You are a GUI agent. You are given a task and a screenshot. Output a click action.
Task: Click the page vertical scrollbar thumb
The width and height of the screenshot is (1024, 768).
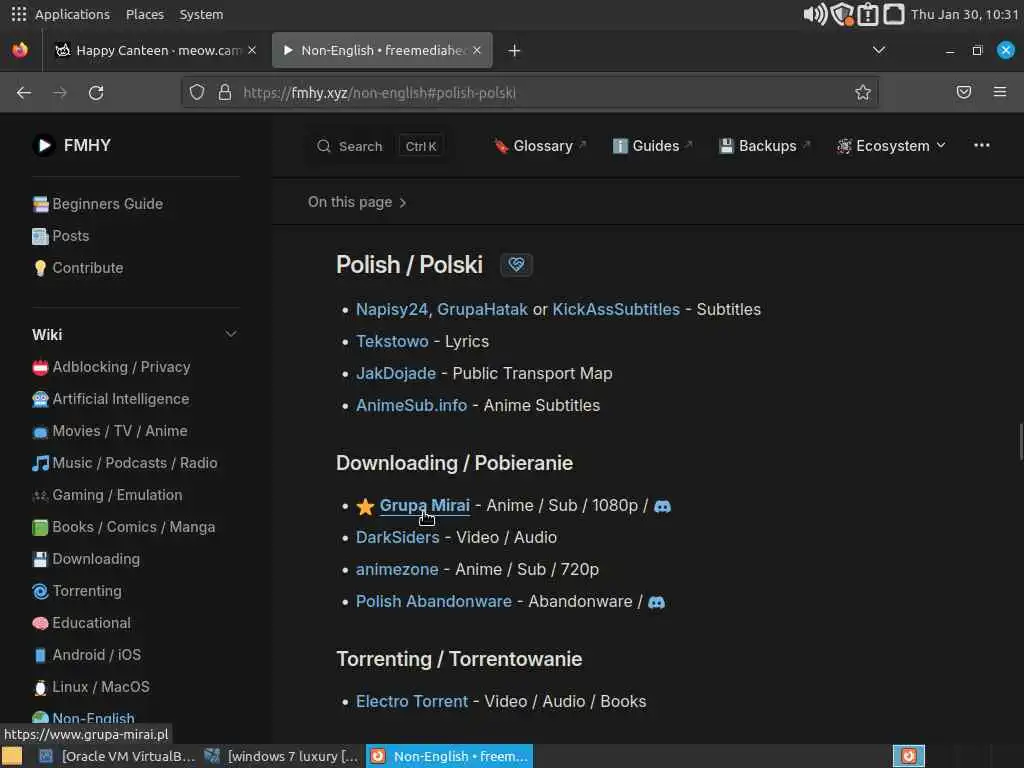[x=1021, y=441]
